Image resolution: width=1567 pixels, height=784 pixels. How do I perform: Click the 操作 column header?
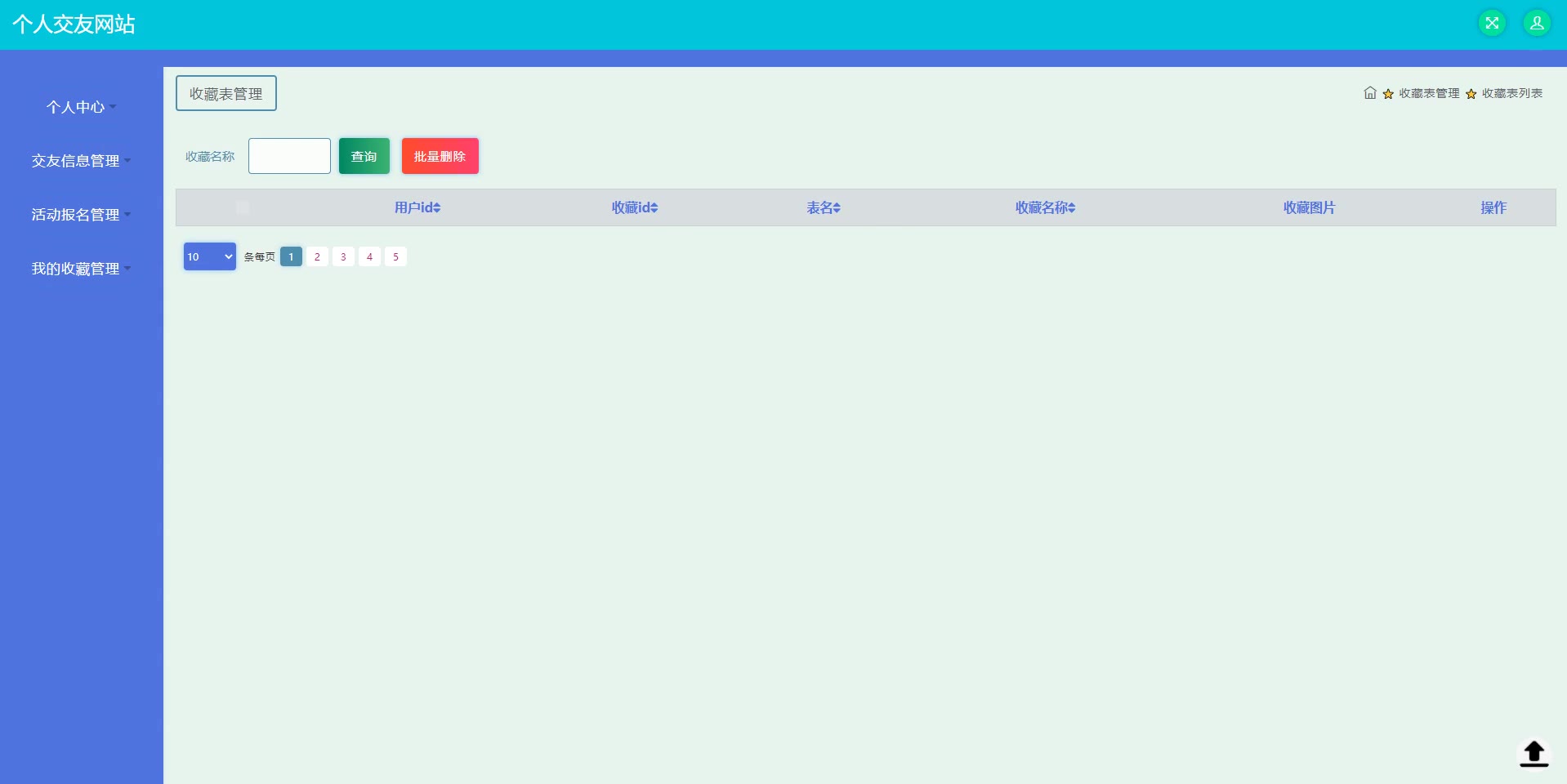click(x=1493, y=207)
